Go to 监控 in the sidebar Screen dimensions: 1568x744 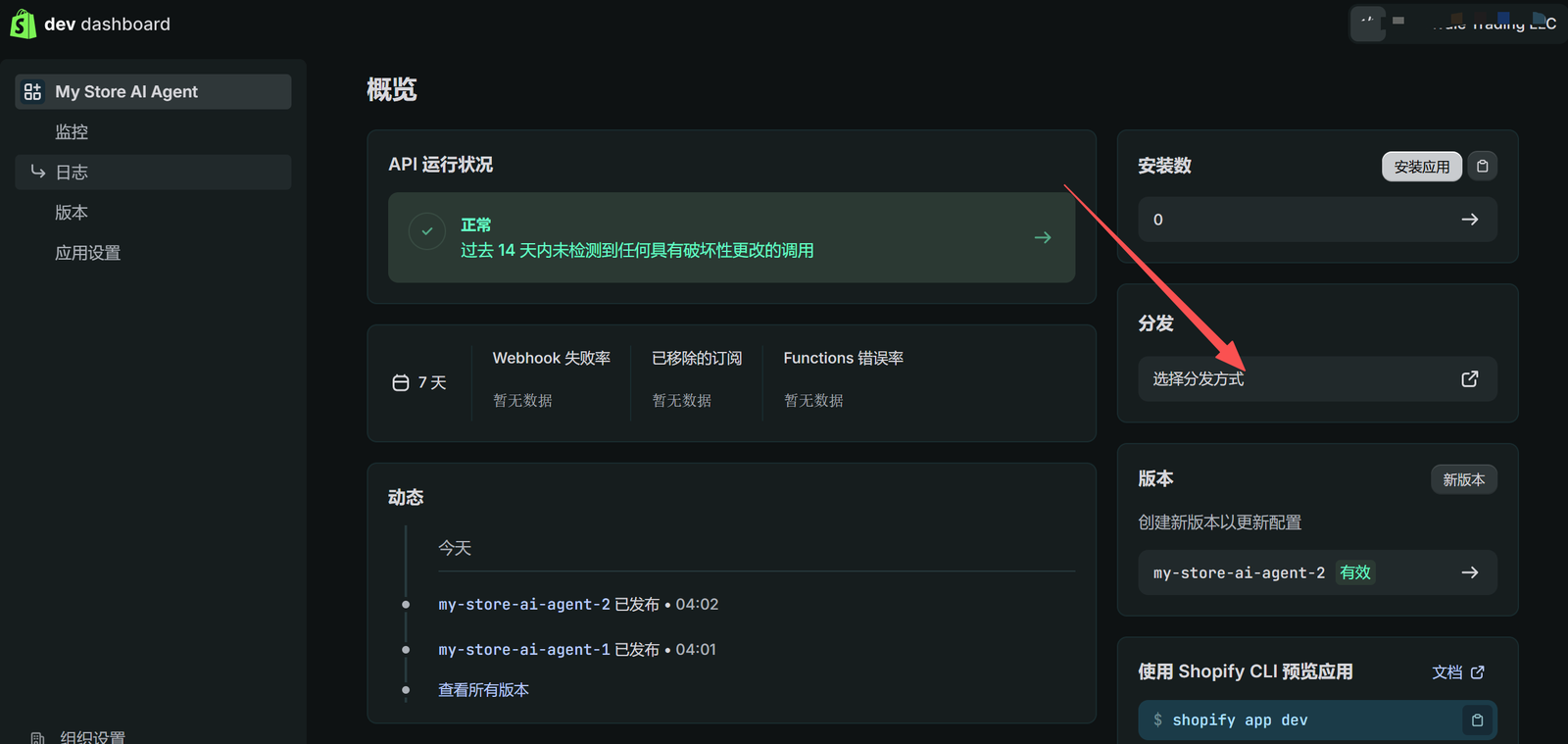click(x=72, y=131)
